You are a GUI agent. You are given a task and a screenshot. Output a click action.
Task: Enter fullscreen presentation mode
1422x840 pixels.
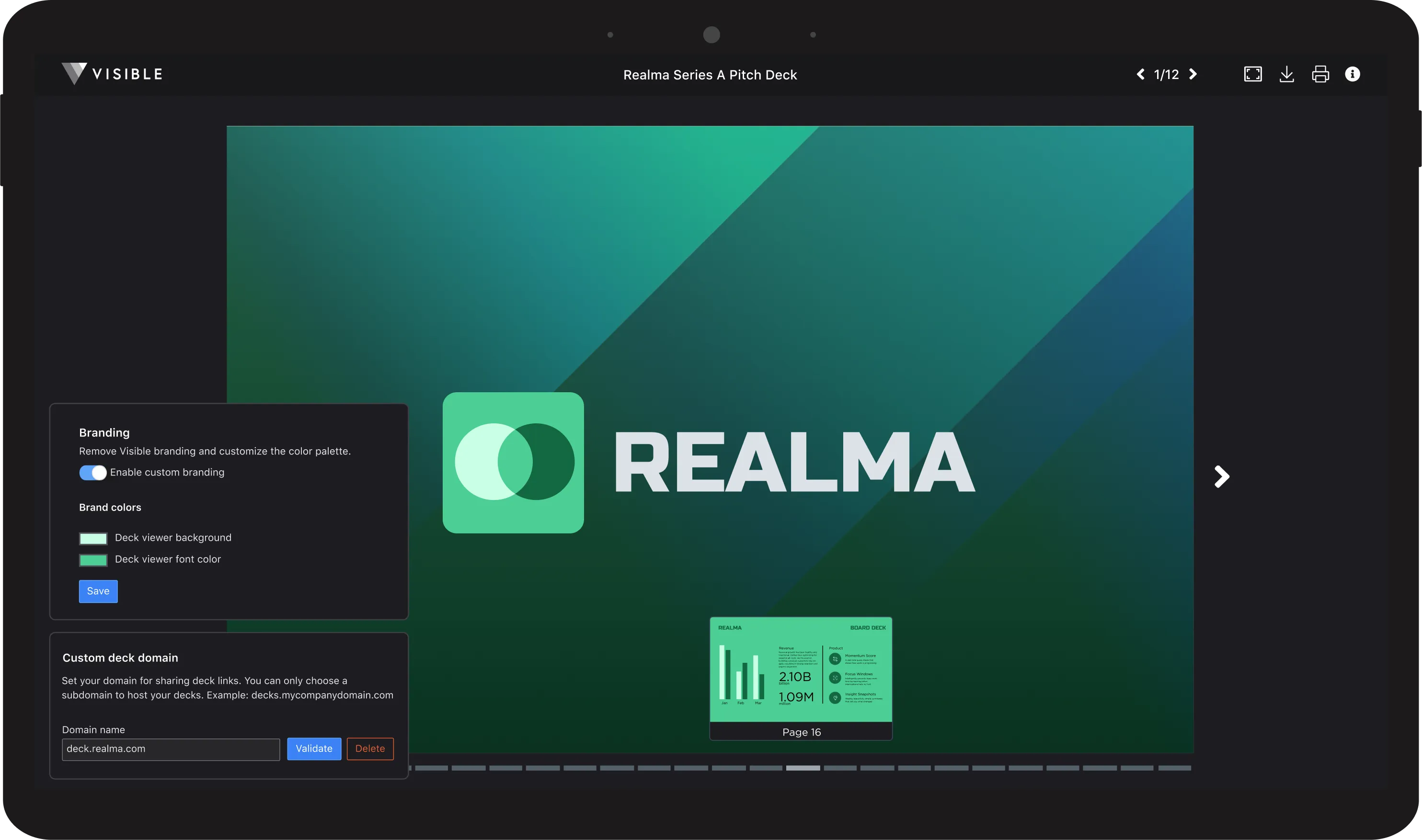click(x=1253, y=74)
